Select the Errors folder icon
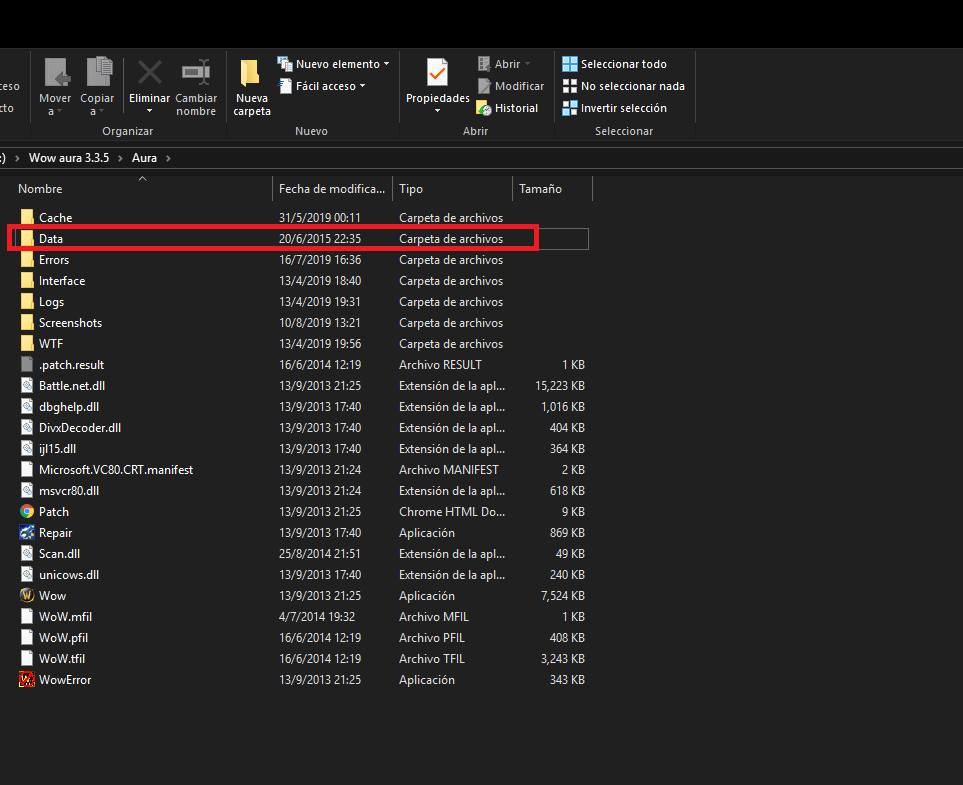Screen dimensions: 963x785 pyautogui.click(x=27, y=260)
